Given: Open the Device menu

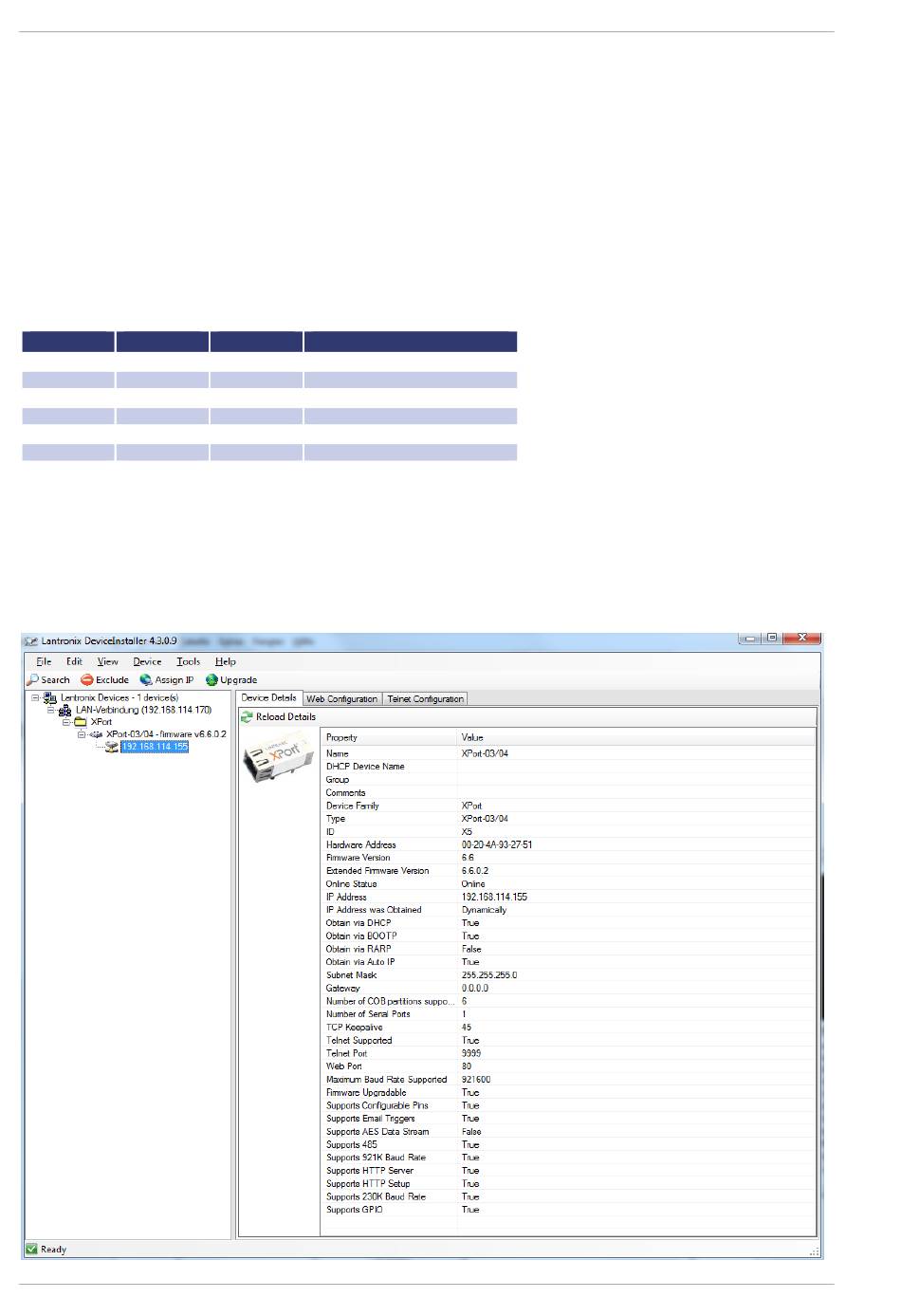Looking at the screenshot, I should 147,661.
